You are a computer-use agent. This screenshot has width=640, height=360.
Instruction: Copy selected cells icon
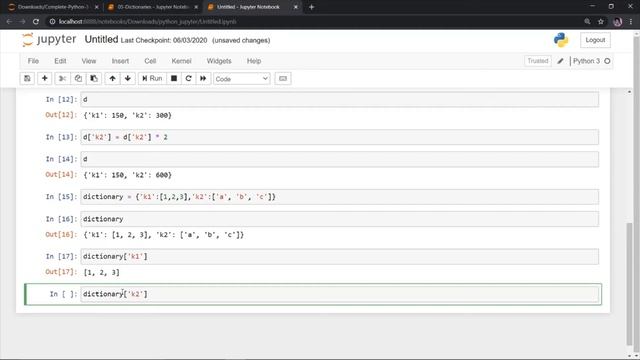point(78,78)
